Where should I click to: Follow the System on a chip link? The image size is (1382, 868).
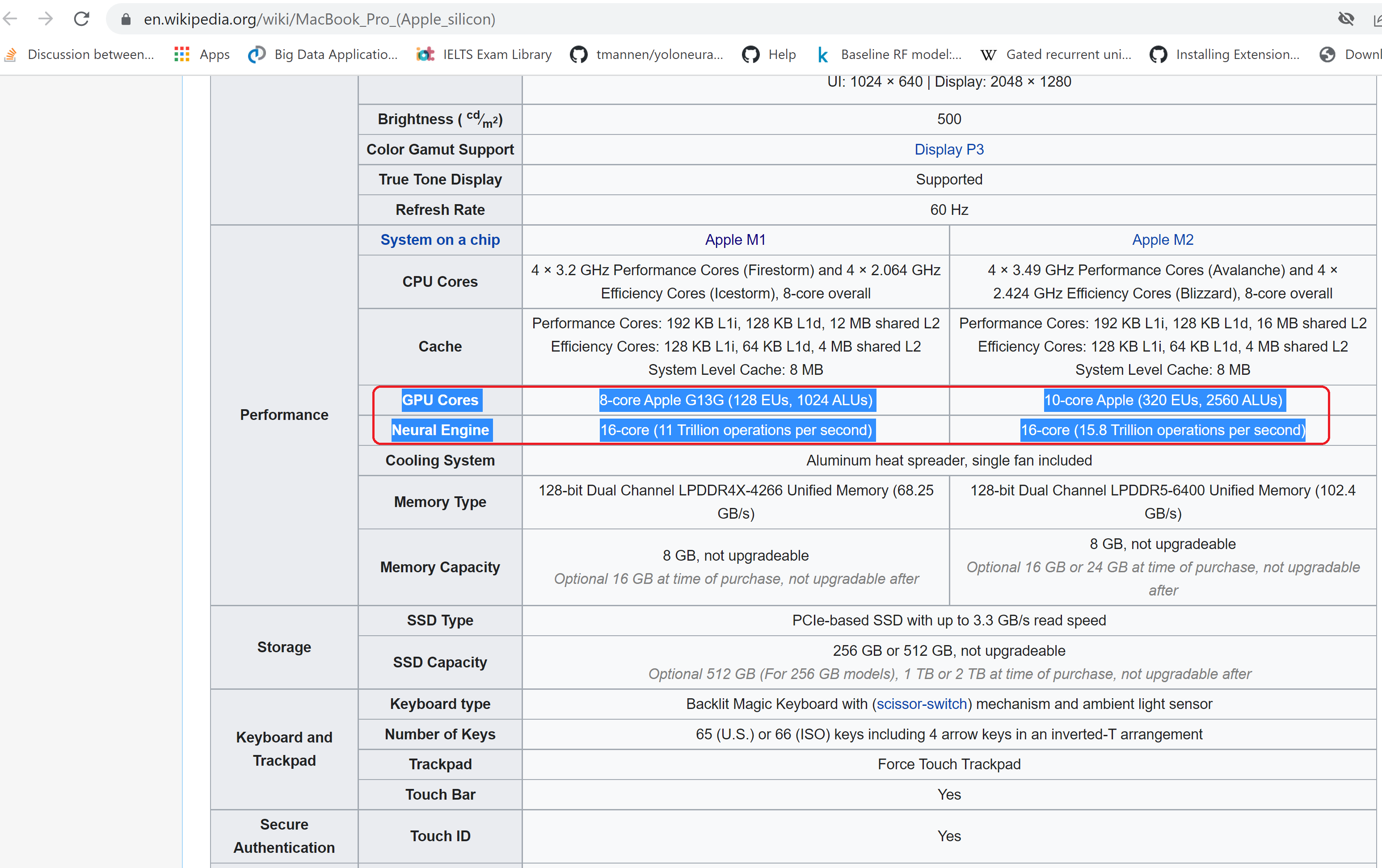(440, 240)
